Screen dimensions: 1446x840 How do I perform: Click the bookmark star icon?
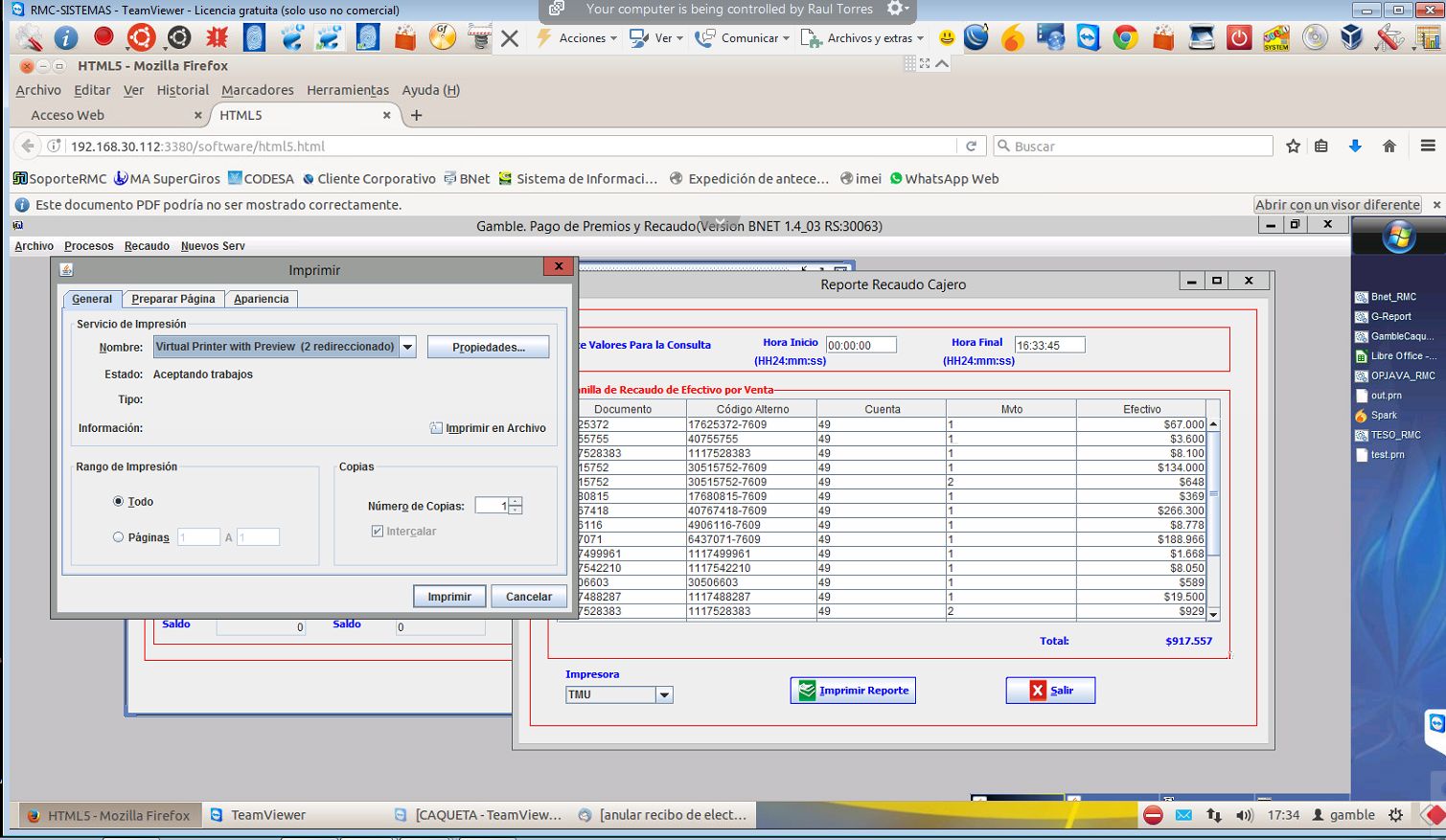point(1293,147)
